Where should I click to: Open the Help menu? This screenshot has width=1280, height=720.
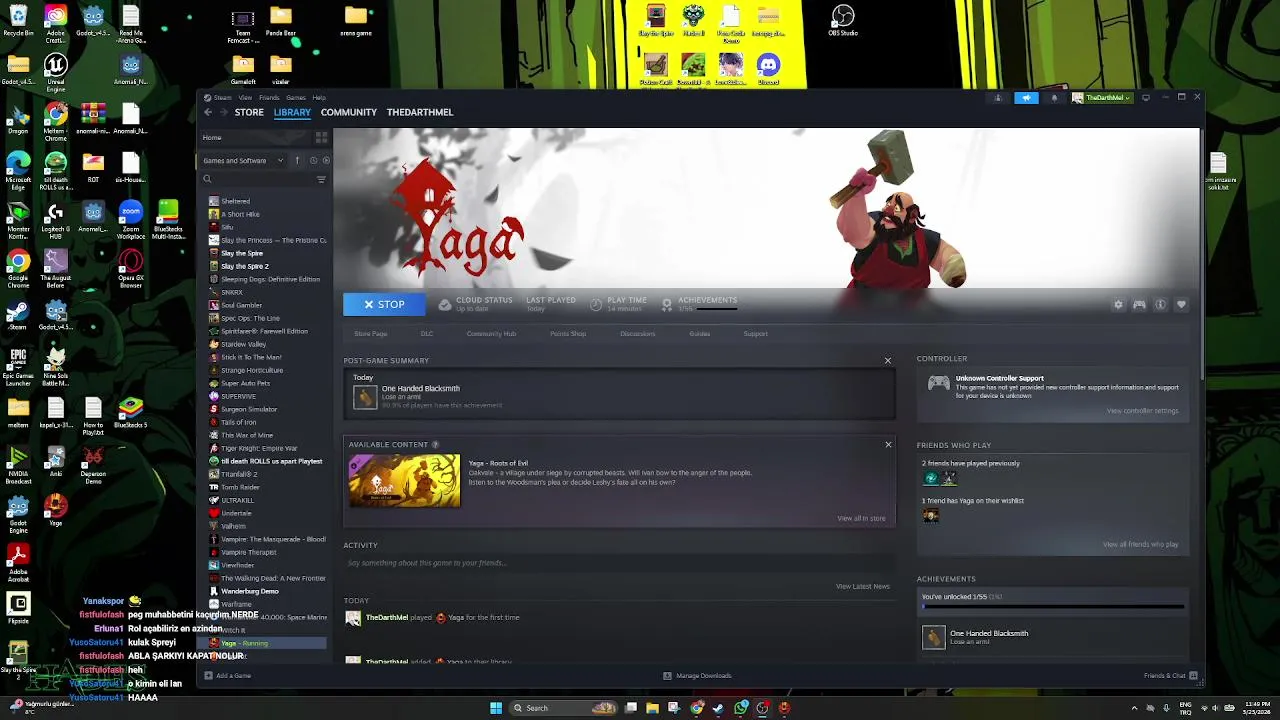click(x=319, y=97)
